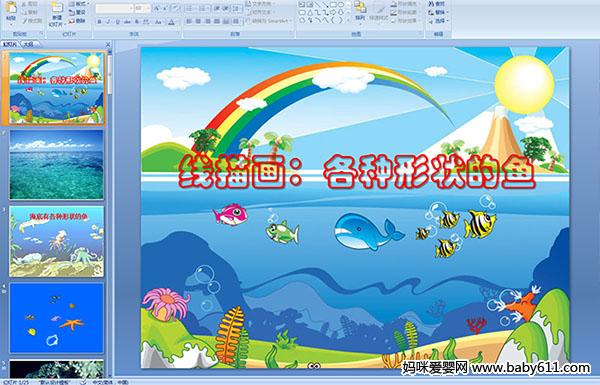600x385 pixels.
Task: Click the Paste clipboard icon
Action: point(11,10)
